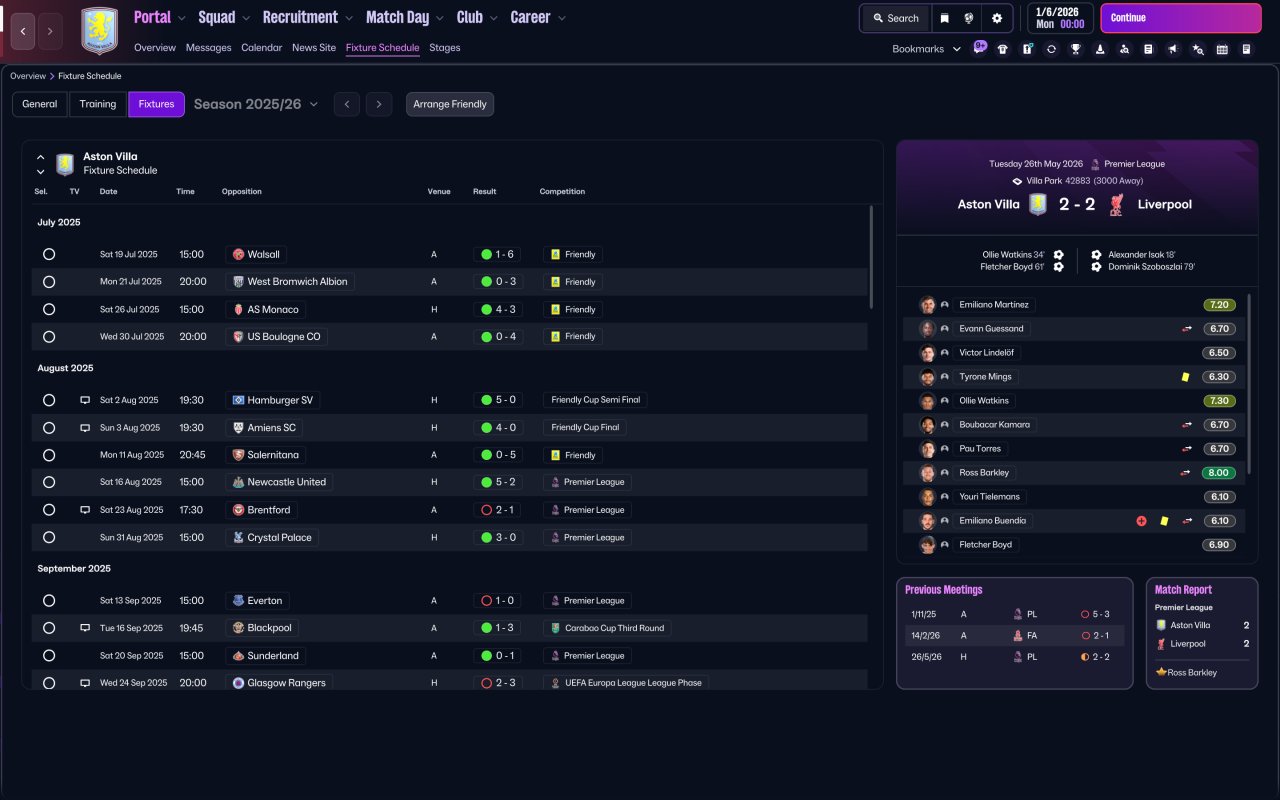Screen dimensions: 1280x800
Task: Open the Aston Villa club badge
Action: coord(99,31)
